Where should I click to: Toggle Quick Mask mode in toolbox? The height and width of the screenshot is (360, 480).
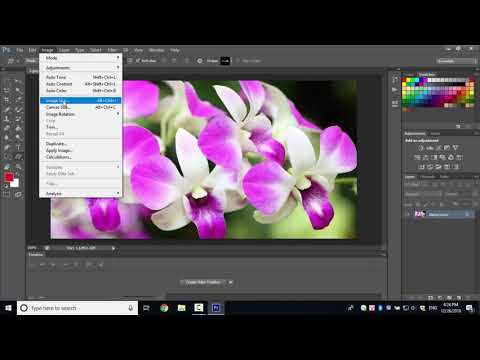click(x=7, y=194)
